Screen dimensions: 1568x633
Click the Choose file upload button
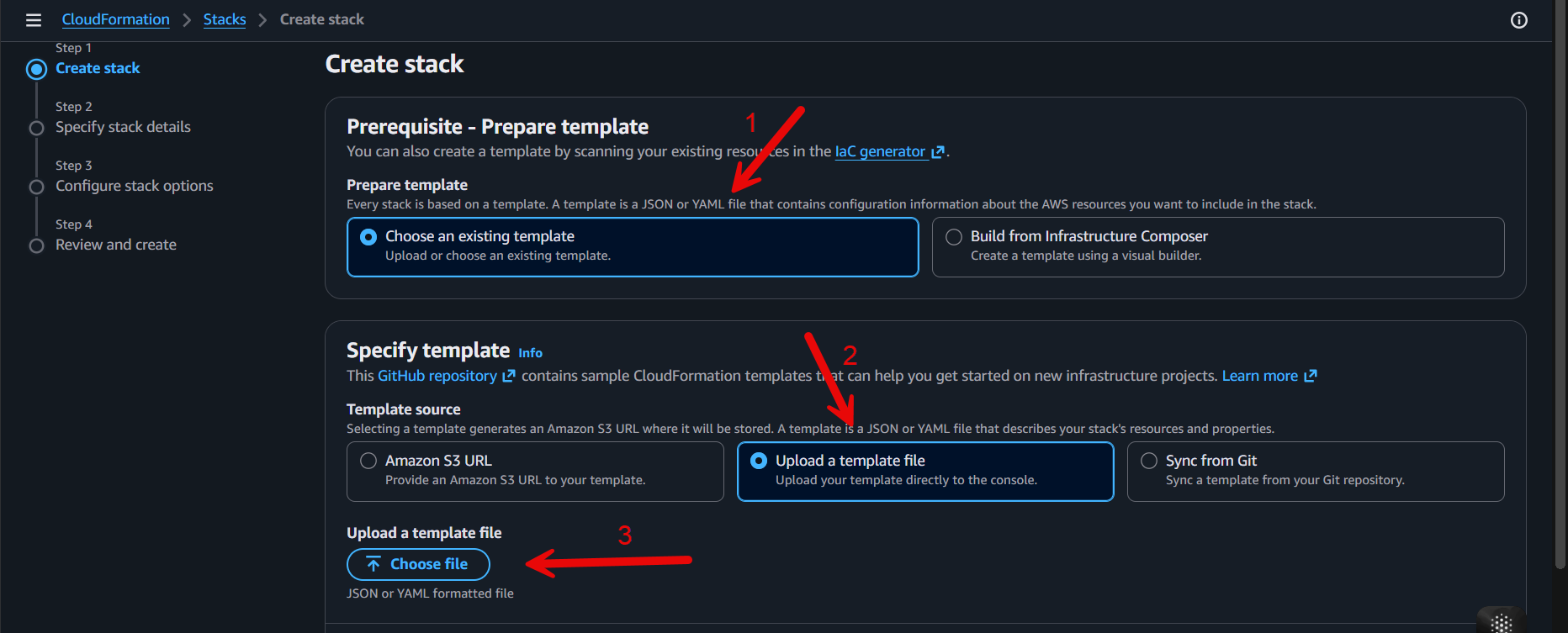pos(418,564)
